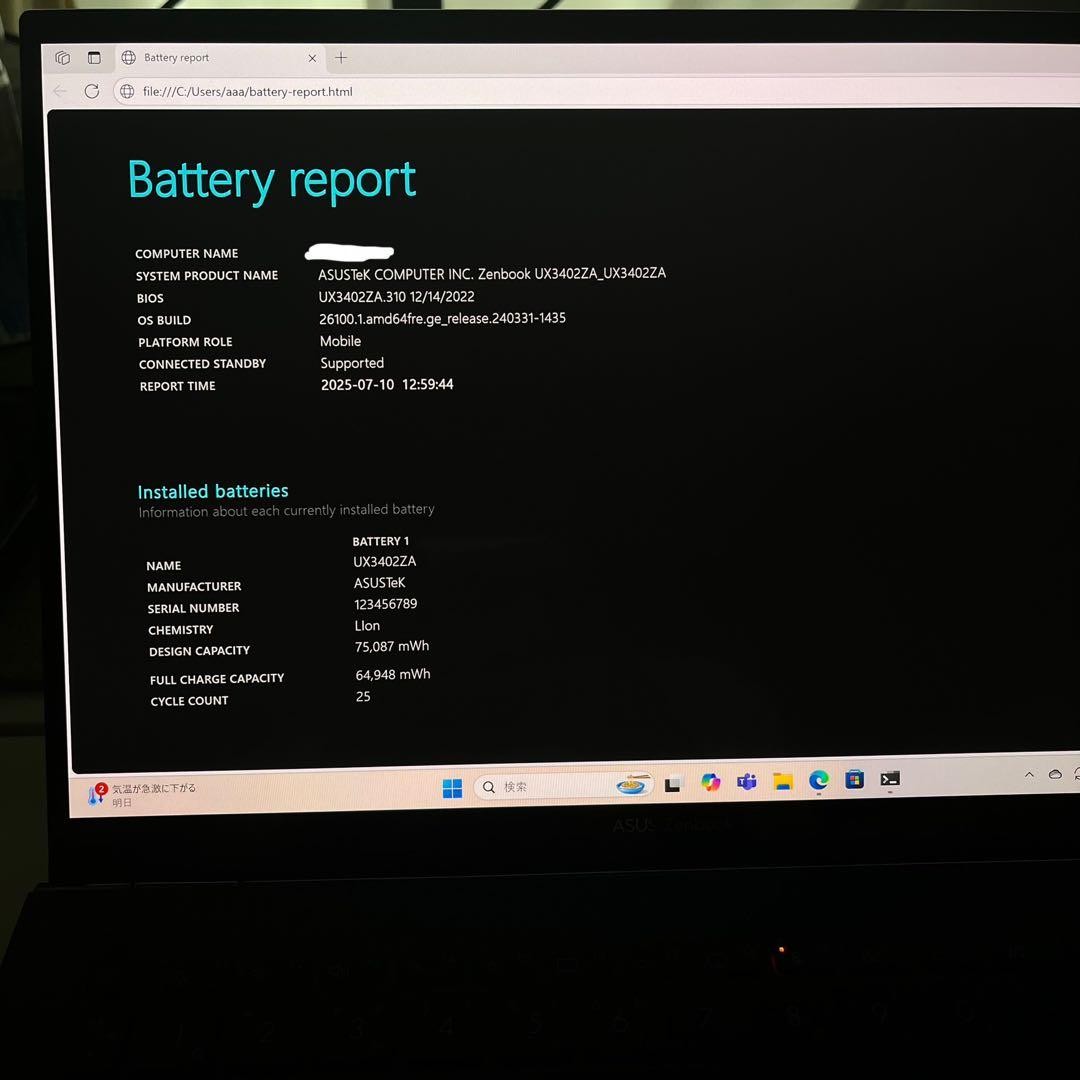The height and width of the screenshot is (1080, 1080).
Task: Select full charge capacity 64,948 mWh
Action: [393, 674]
